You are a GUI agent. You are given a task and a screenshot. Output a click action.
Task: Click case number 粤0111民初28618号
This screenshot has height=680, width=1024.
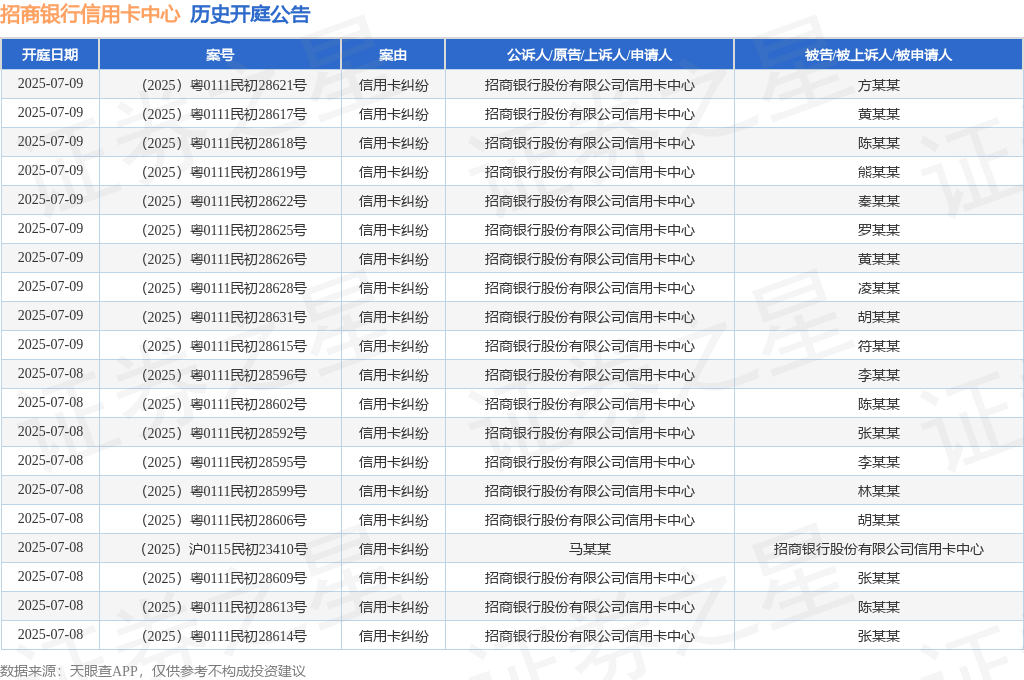point(224,143)
